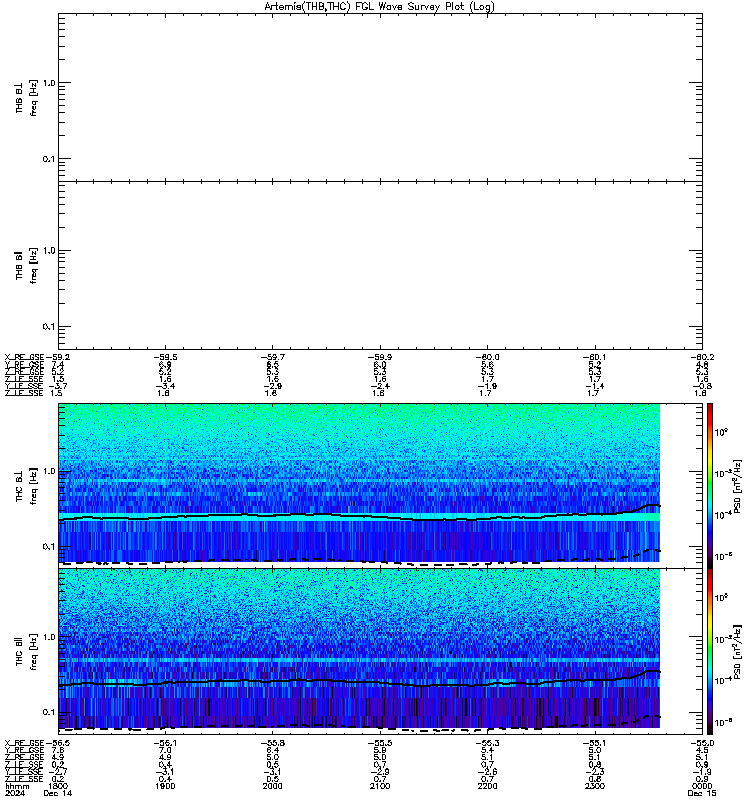750x800 pixels.
Task: Click the X position value -56.1
Action: pyautogui.click(x=165, y=743)
